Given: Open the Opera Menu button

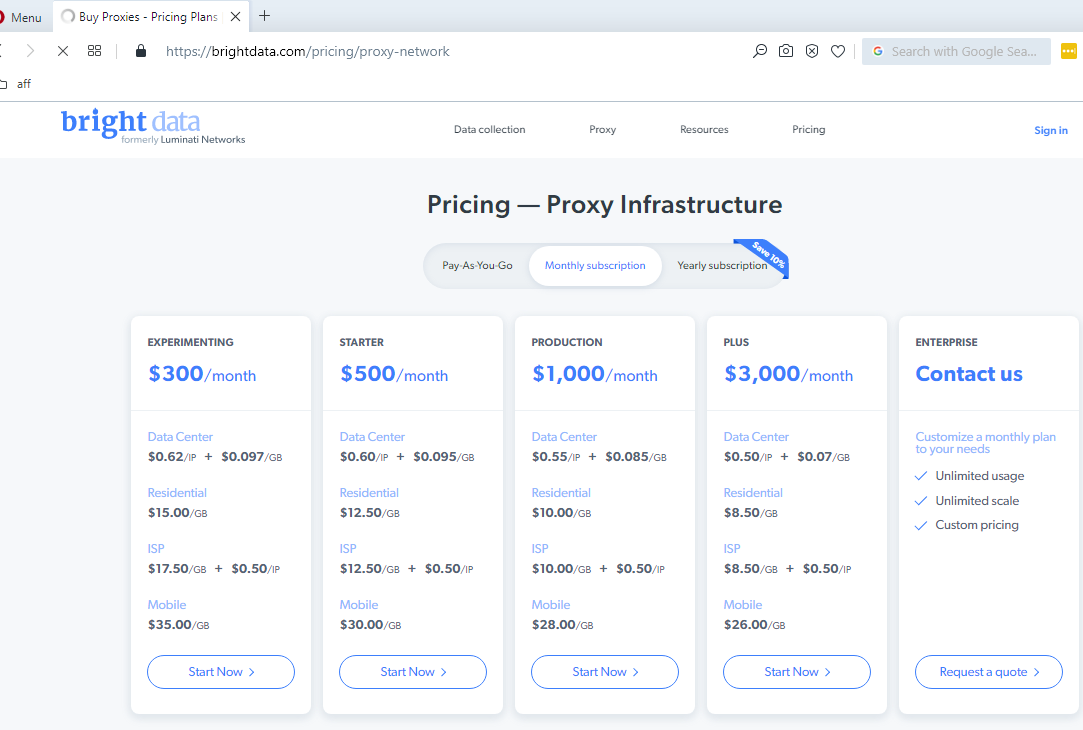Looking at the screenshot, I should tap(22, 17).
